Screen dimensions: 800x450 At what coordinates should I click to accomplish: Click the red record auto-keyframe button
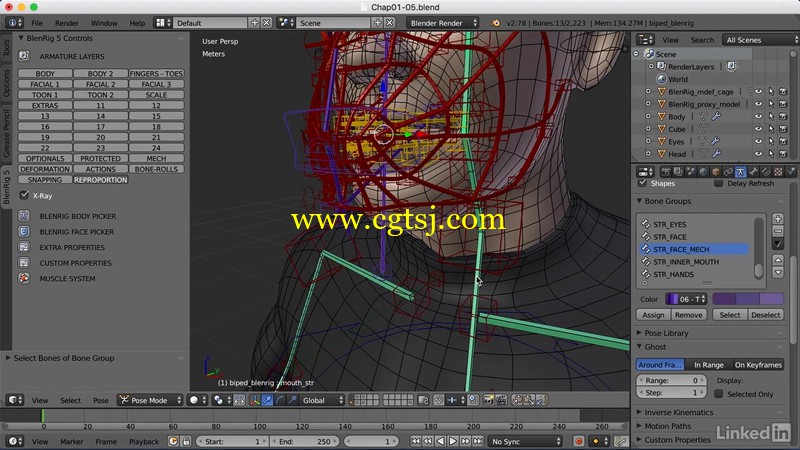[x=579, y=441]
